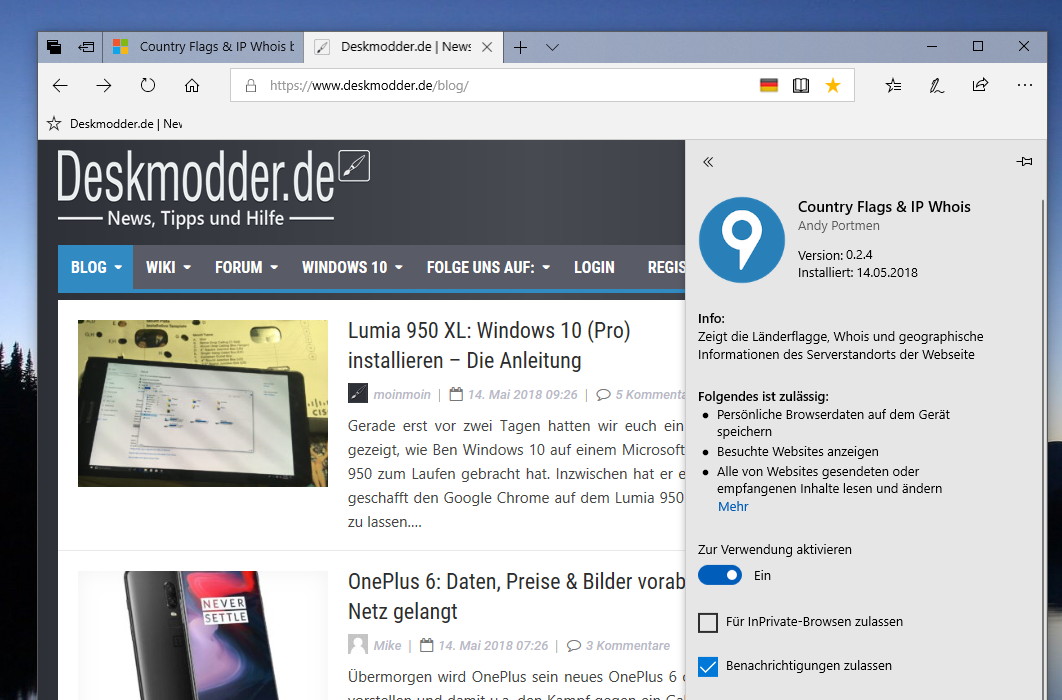The image size is (1062, 700).
Task: Open the Favorites hub
Action: [893, 85]
